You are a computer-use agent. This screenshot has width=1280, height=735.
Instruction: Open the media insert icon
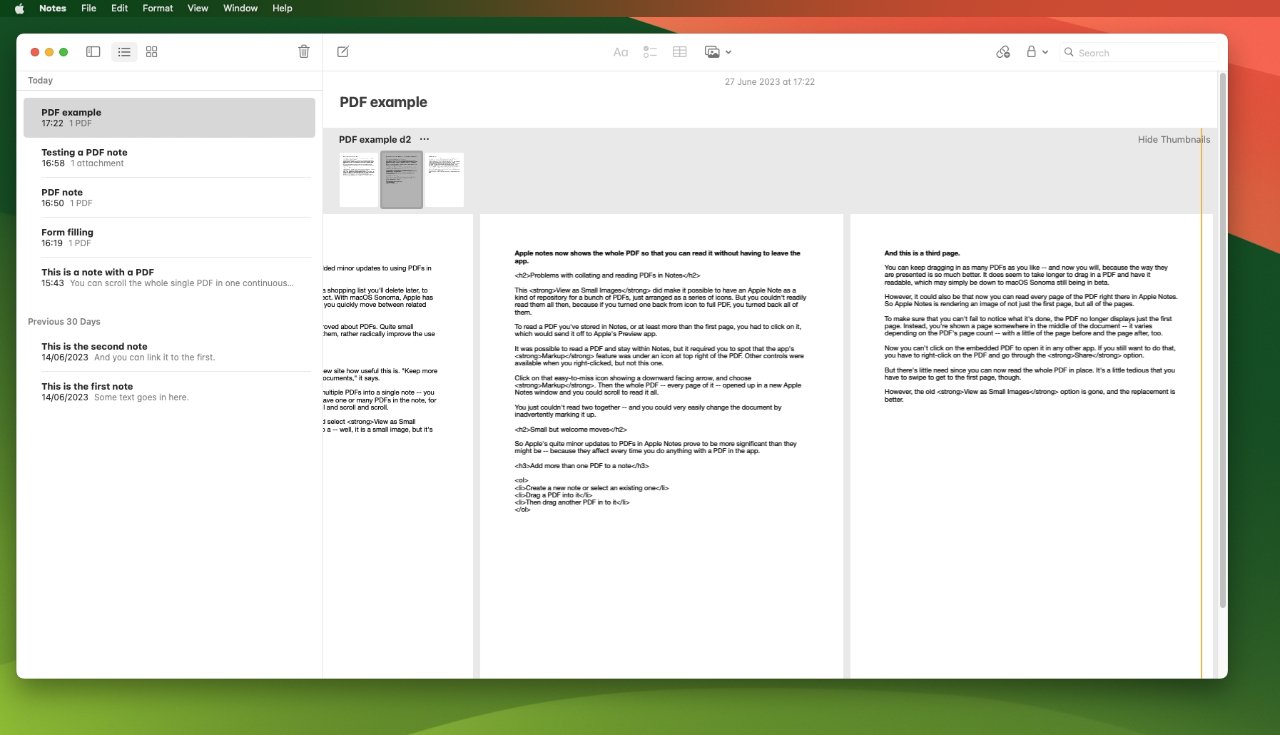712,51
